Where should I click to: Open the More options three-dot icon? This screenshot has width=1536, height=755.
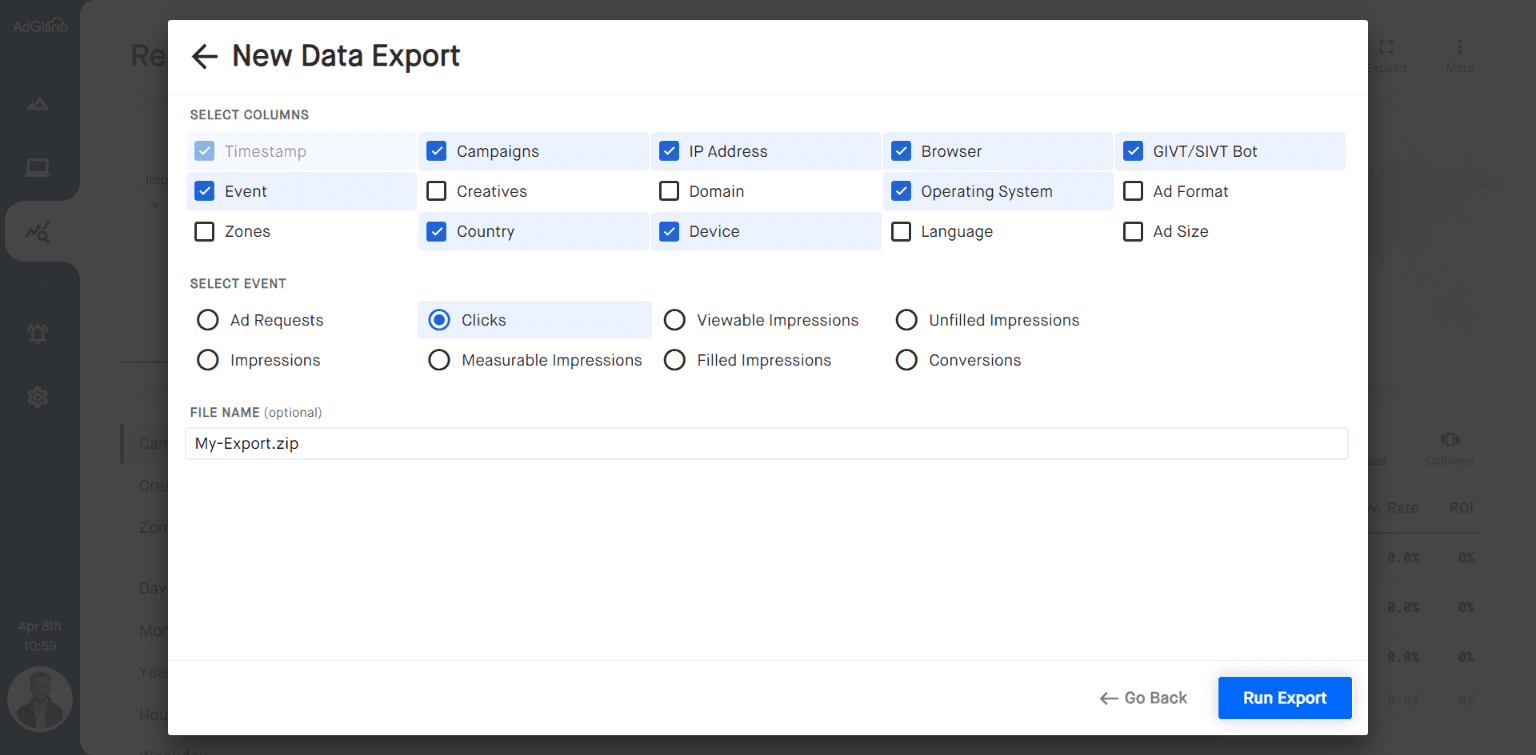[1459, 47]
